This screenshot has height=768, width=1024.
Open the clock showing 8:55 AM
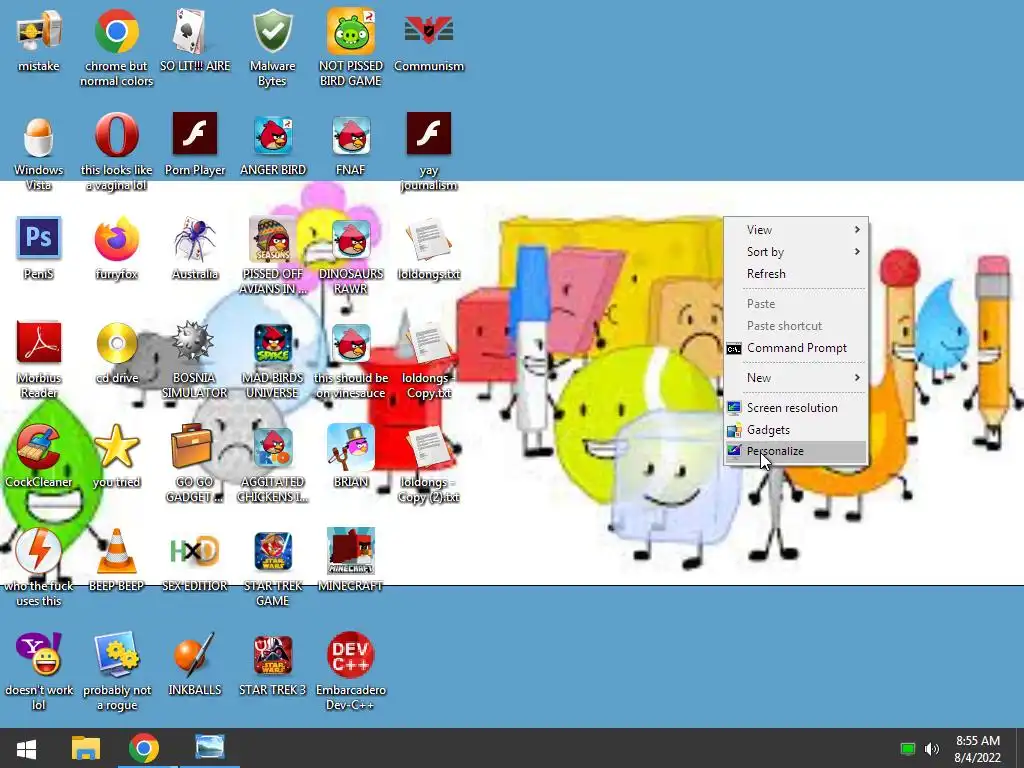coord(978,749)
